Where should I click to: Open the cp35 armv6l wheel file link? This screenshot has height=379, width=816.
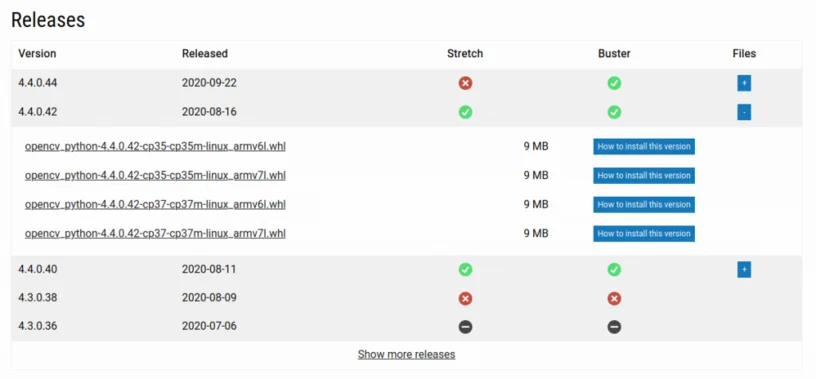155,146
